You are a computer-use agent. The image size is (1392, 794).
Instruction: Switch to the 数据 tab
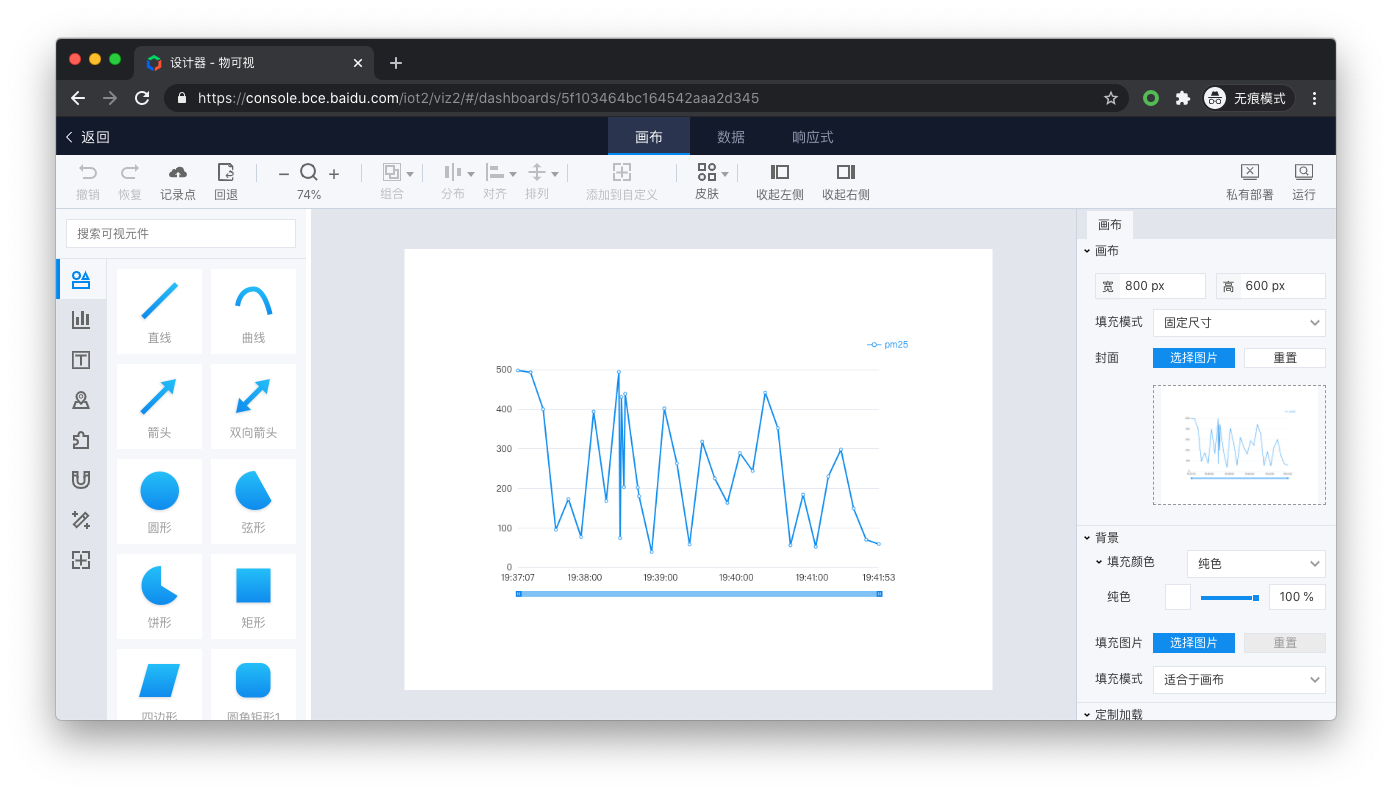tap(731, 137)
